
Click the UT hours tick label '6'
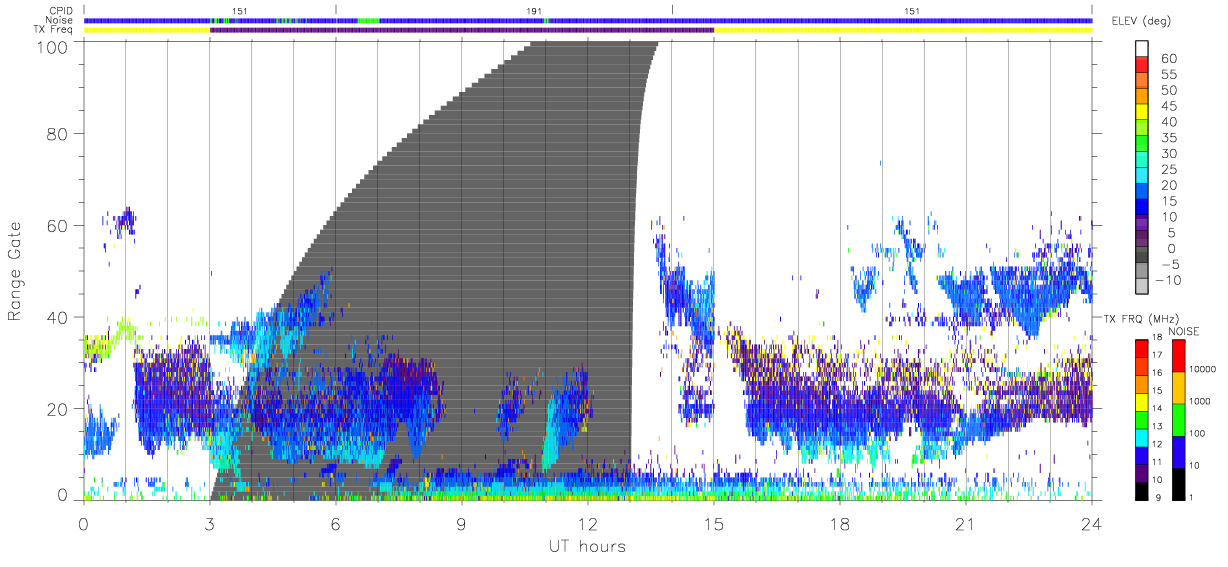pyautogui.click(x=335, y=523)
